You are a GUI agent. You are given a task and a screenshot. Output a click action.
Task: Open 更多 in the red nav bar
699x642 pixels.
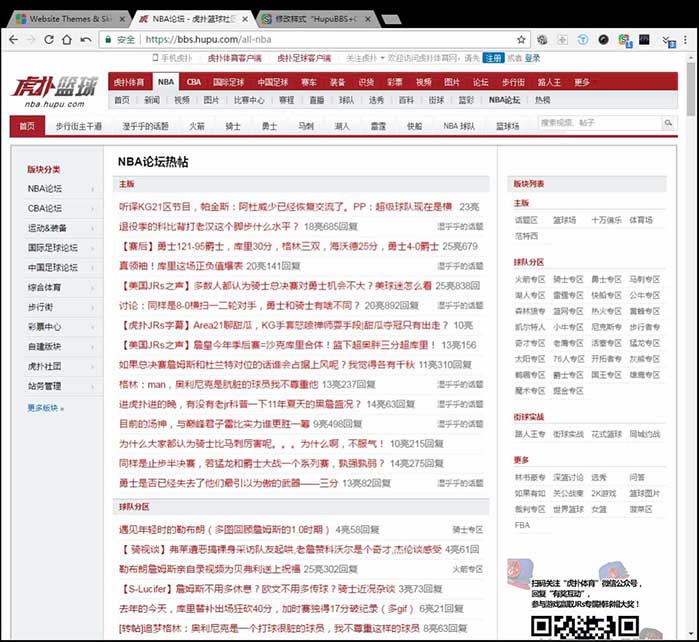tap(582, 82)
